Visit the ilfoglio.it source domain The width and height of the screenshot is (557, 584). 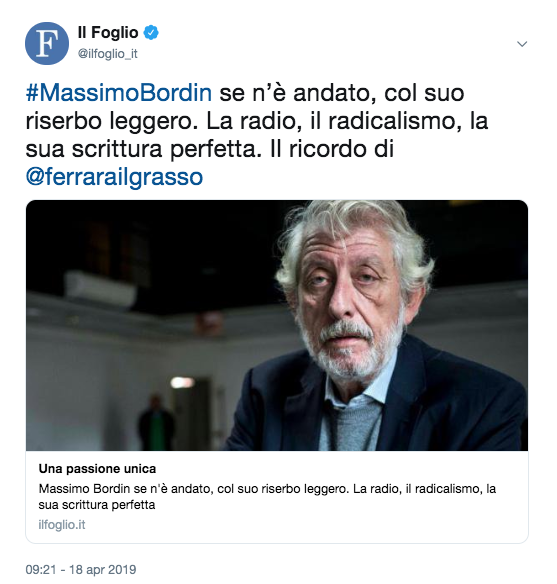pos(62,524)
